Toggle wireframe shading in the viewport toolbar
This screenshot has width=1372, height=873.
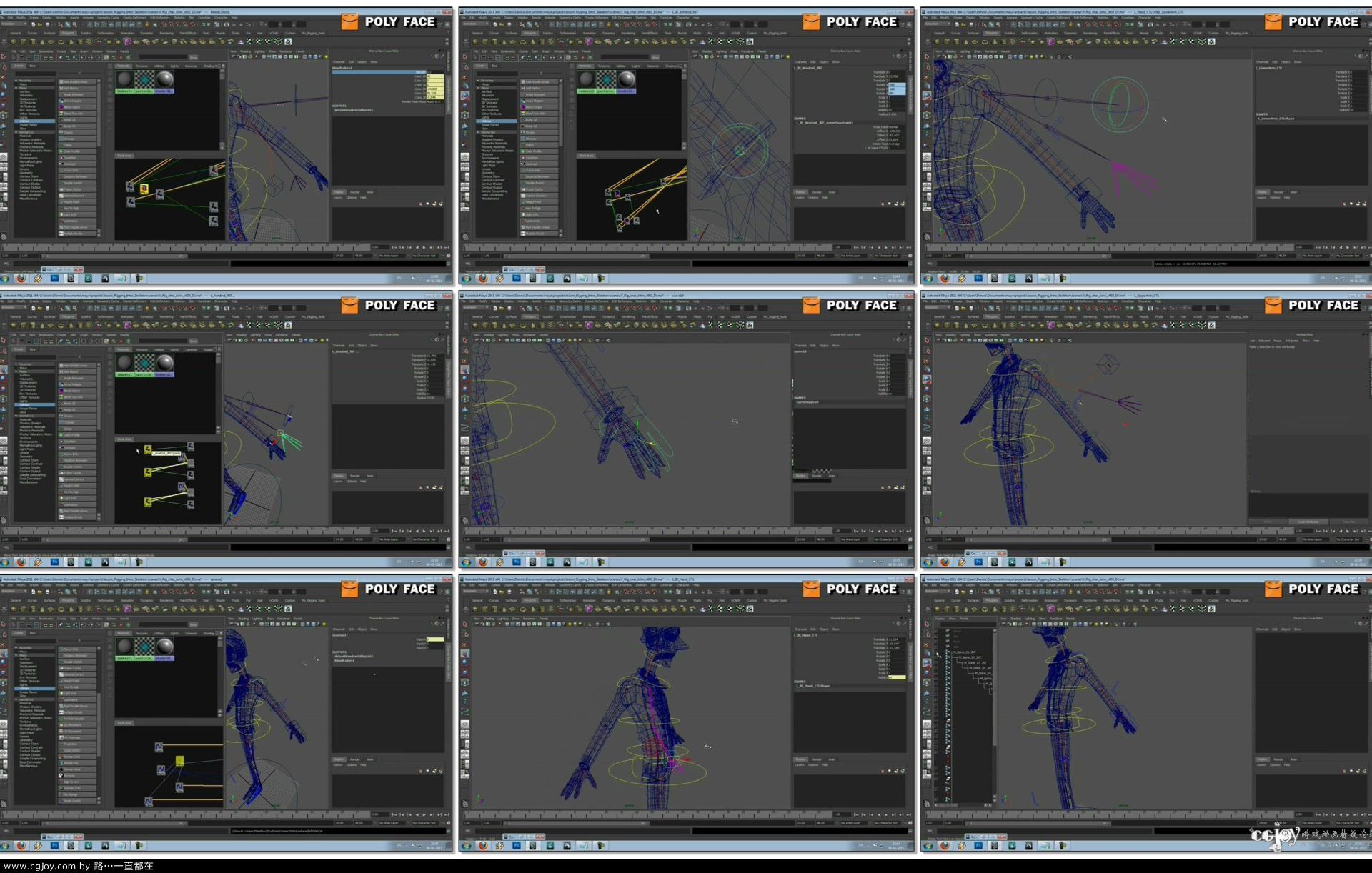point(264,57)
